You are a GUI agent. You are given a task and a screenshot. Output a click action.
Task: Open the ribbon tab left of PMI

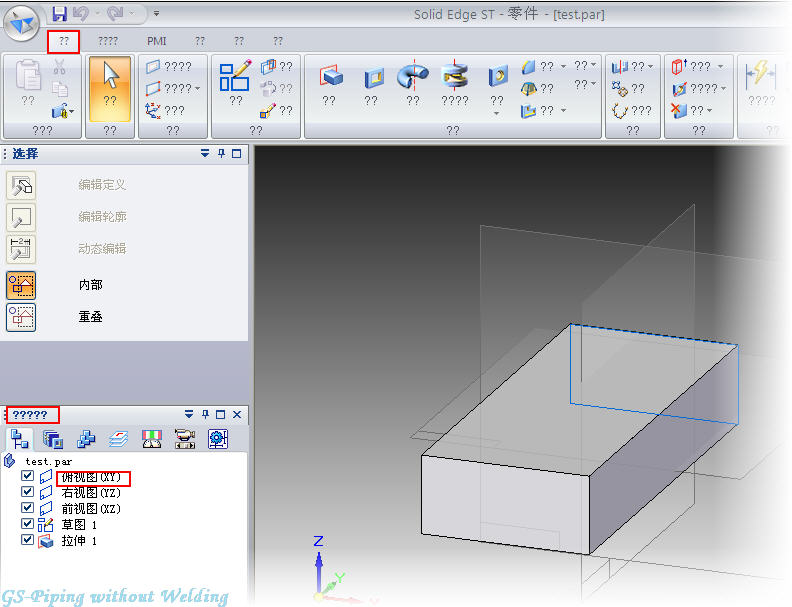click(108, 41)
